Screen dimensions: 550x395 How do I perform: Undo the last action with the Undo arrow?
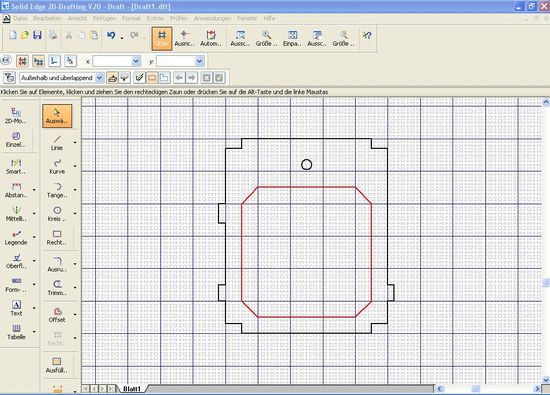coord(111,35)
